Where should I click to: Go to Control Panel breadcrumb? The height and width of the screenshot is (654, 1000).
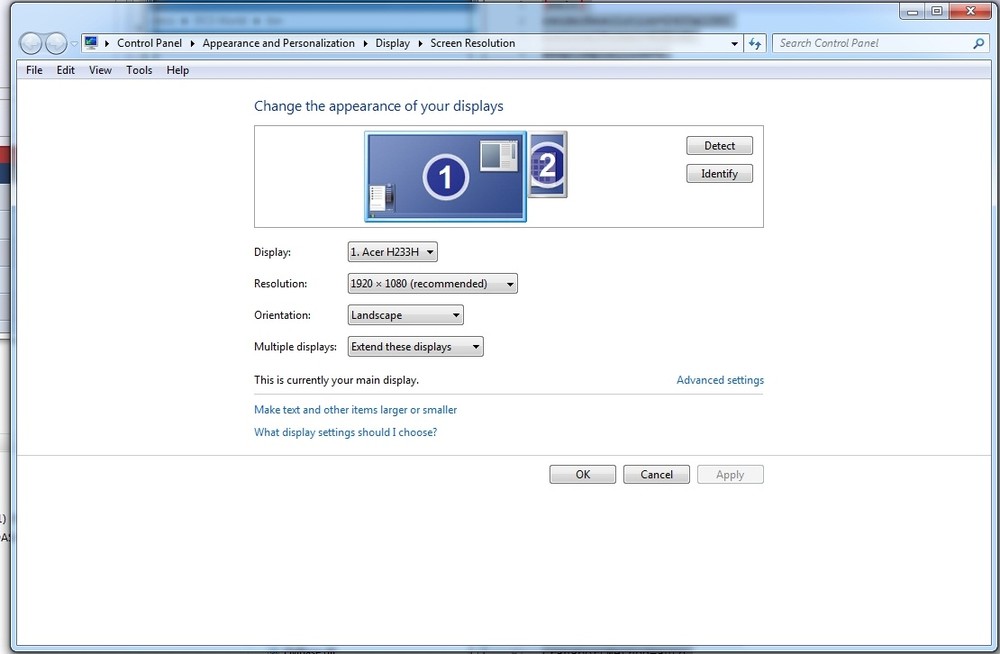149,43
